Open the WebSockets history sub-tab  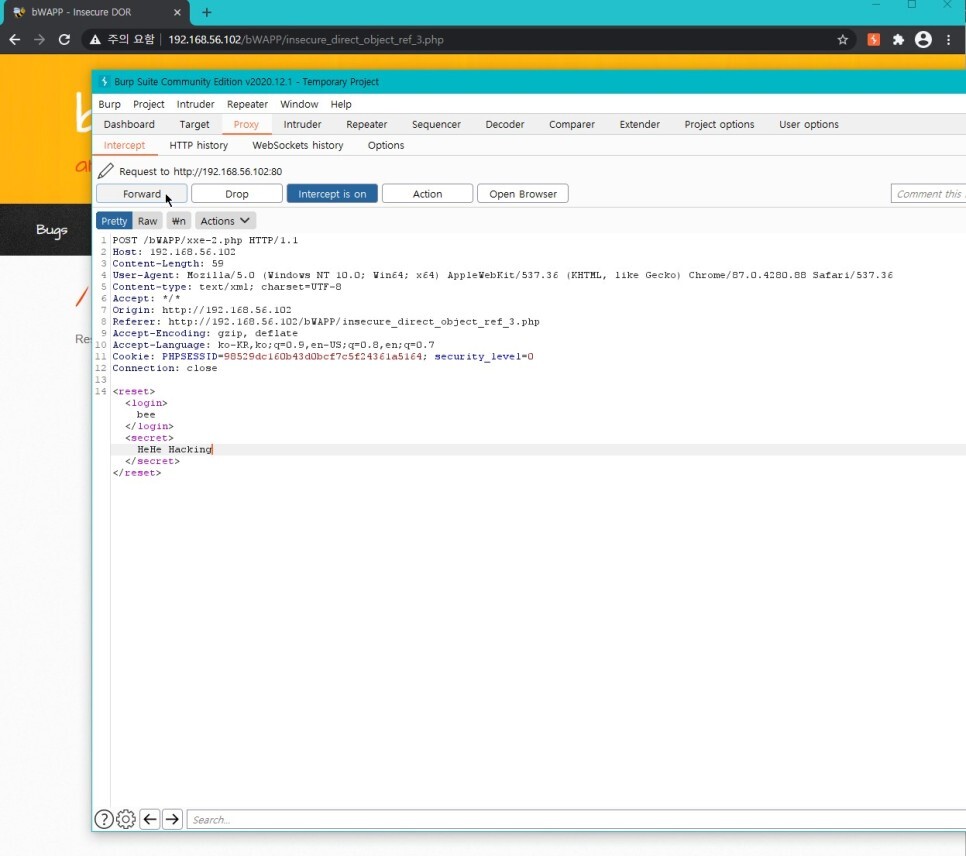click(298, 145)
